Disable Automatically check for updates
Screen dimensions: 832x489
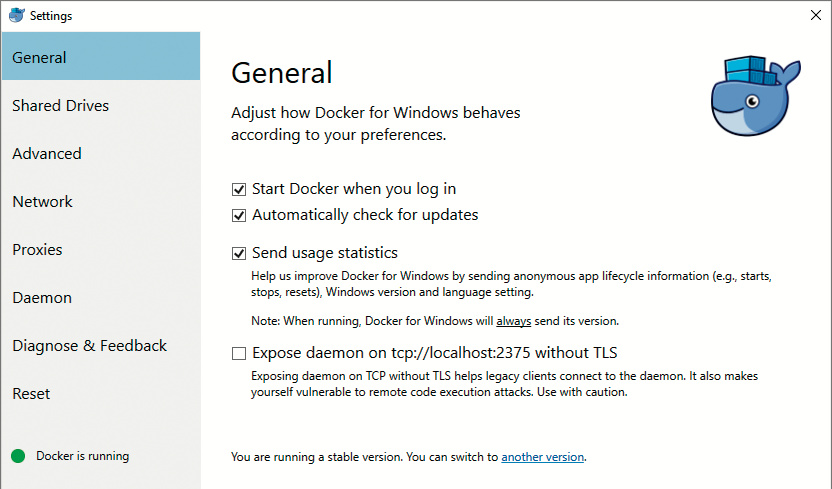click(x=239, y=215)
